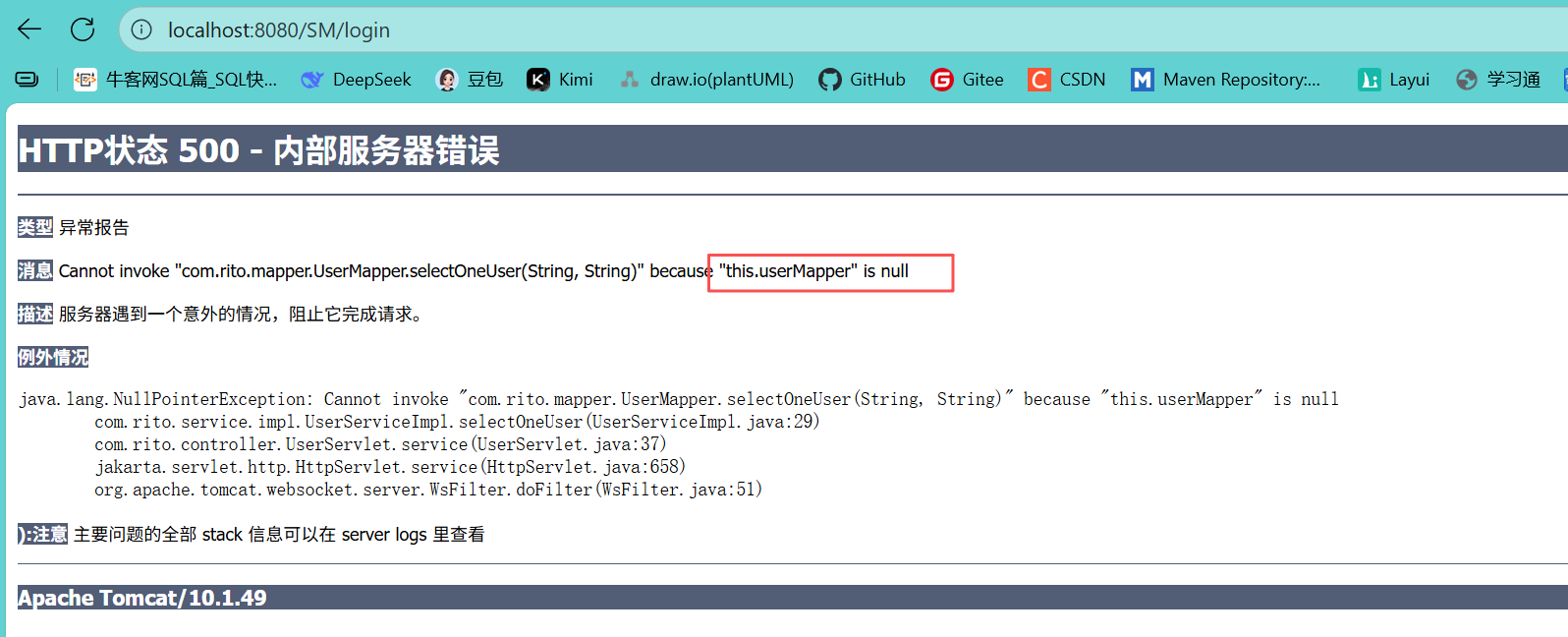View site information via the info icon
The height and width of the screenshot is (637, 1568).
(x=141, y=30)
